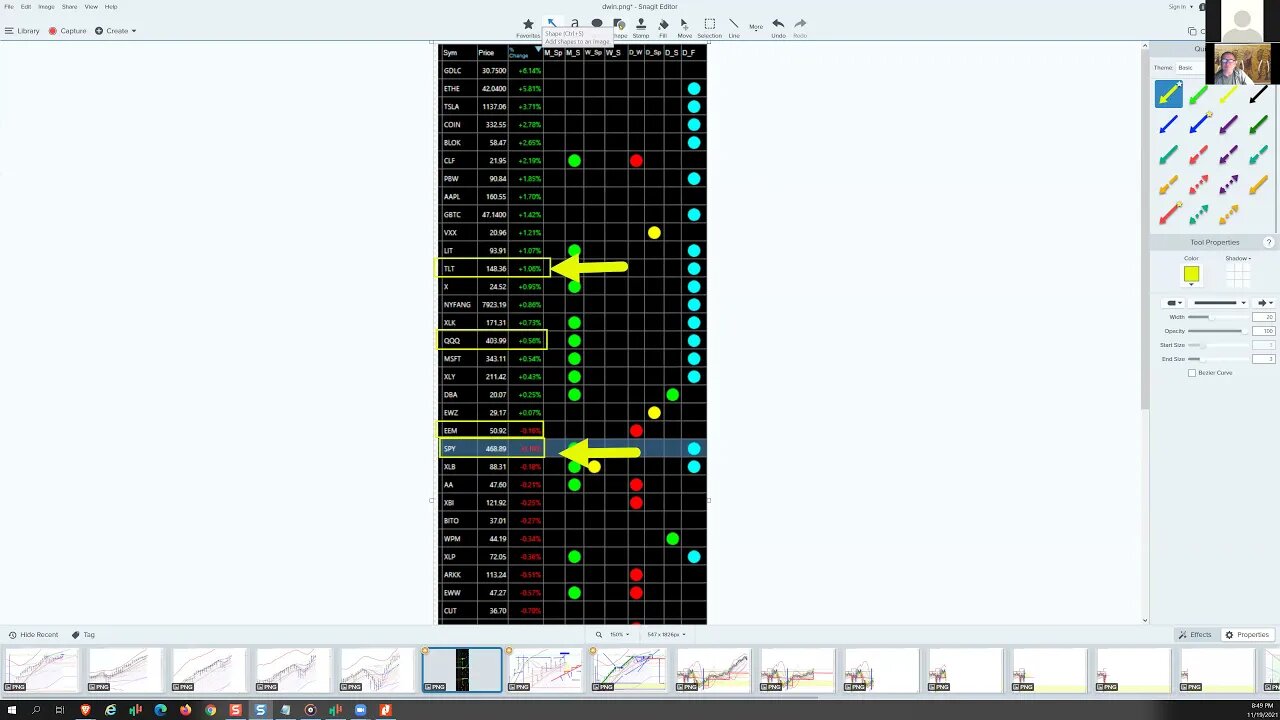Adjust the Width slider
This screenshot has height=720, width=1280.
click(1216, 317)
